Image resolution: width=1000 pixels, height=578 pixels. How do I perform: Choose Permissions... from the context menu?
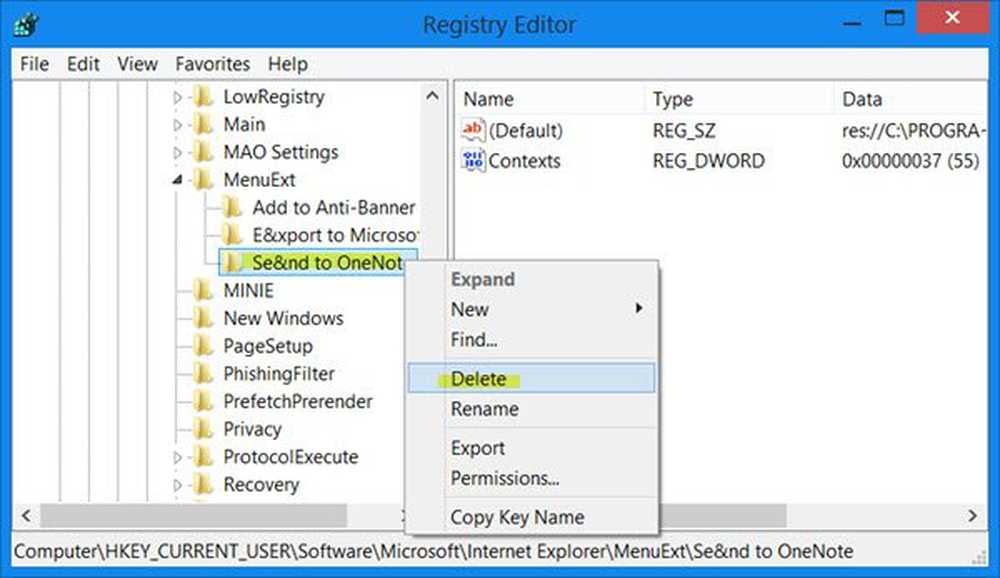click(531, 478)
